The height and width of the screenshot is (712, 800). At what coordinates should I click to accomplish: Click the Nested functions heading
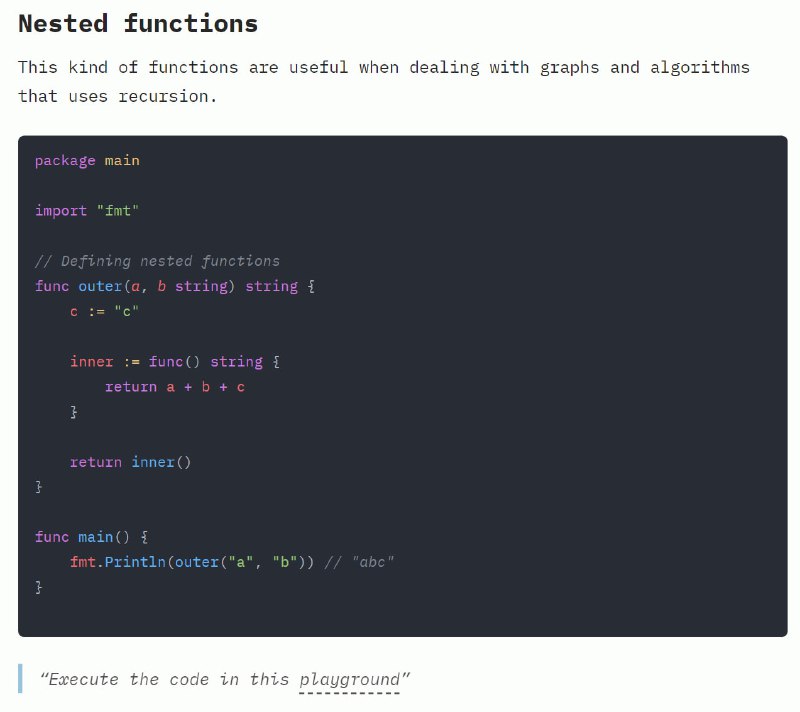click(x=138, y=23)
